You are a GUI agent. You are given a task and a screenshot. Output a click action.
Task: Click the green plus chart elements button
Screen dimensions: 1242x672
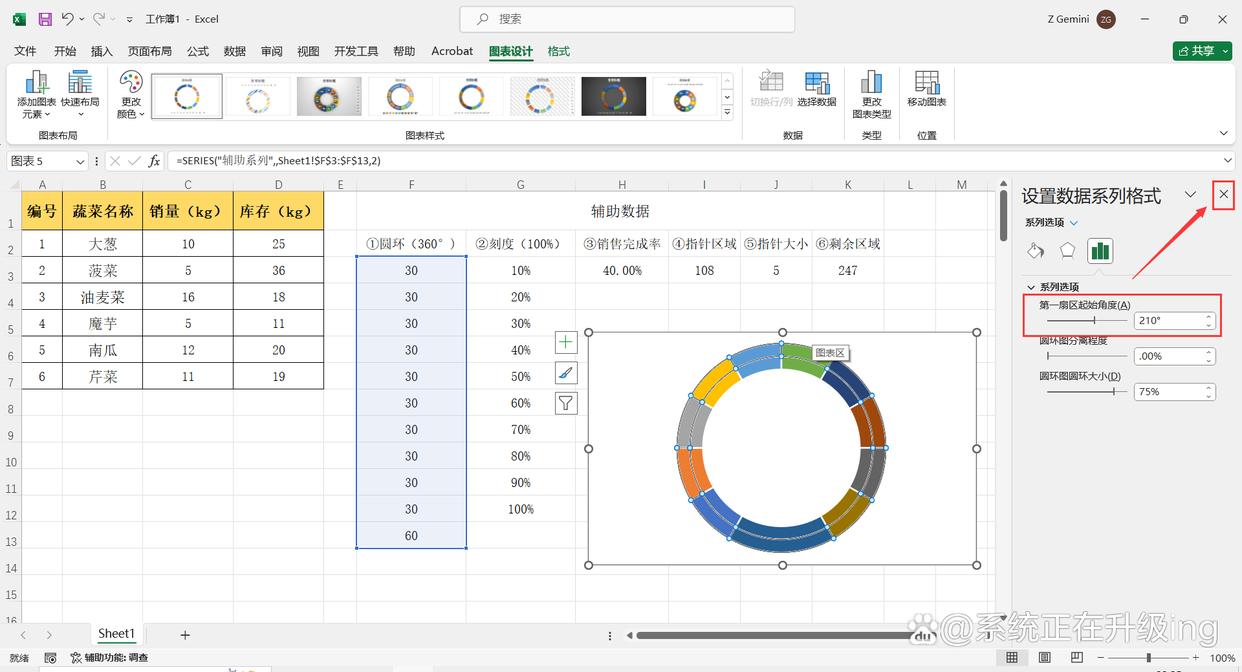(x=566, y=342)
